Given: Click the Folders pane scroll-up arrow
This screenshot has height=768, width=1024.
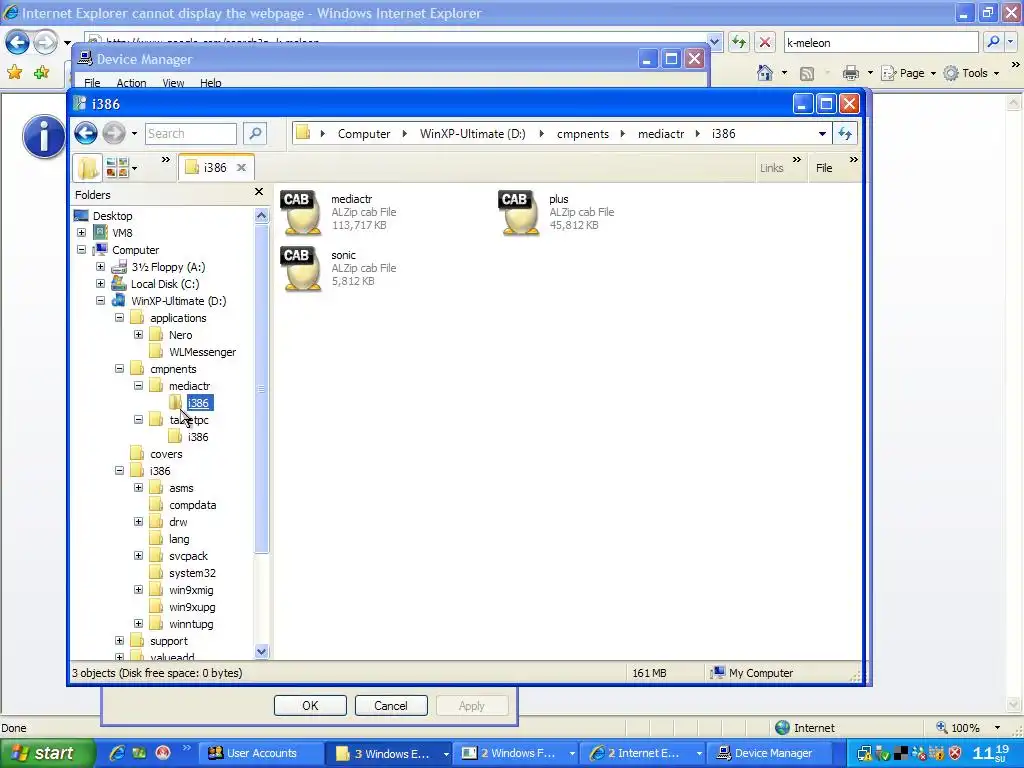Looking at the screenshot, I should coord(261,216).
